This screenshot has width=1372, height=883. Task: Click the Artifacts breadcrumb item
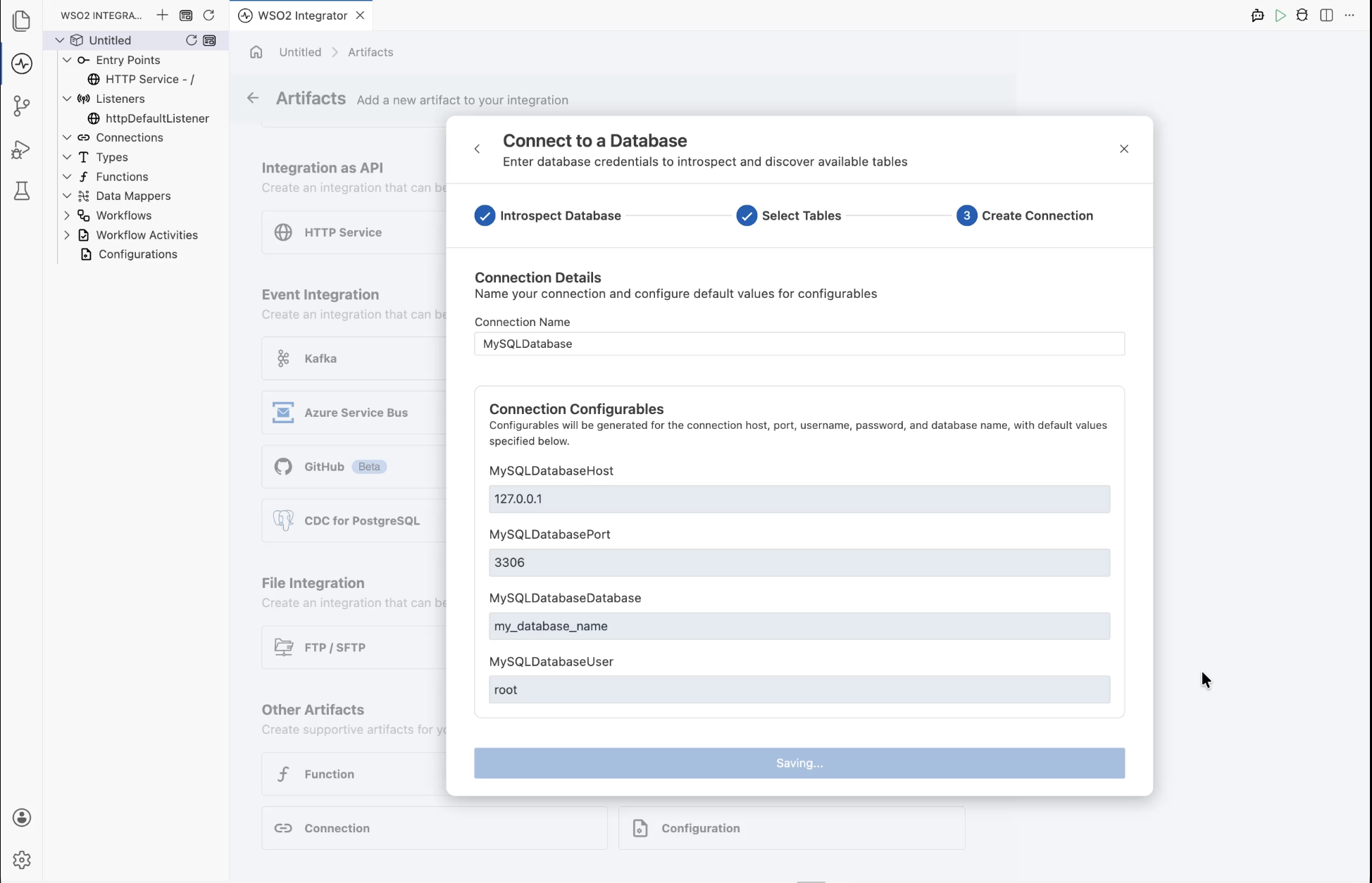pyautogui.click(x=370, y=52)
